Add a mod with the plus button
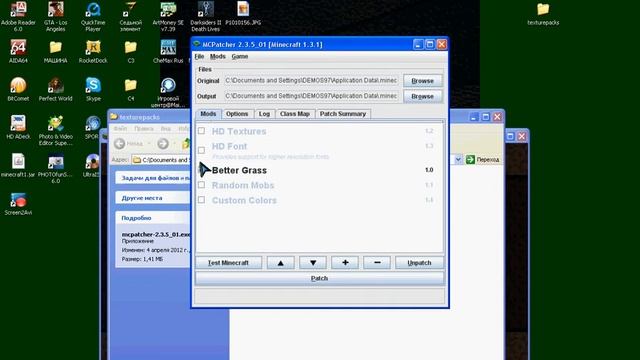Viewport: 640px width, 360px height. pyautogui.click(x=345, y=263)
